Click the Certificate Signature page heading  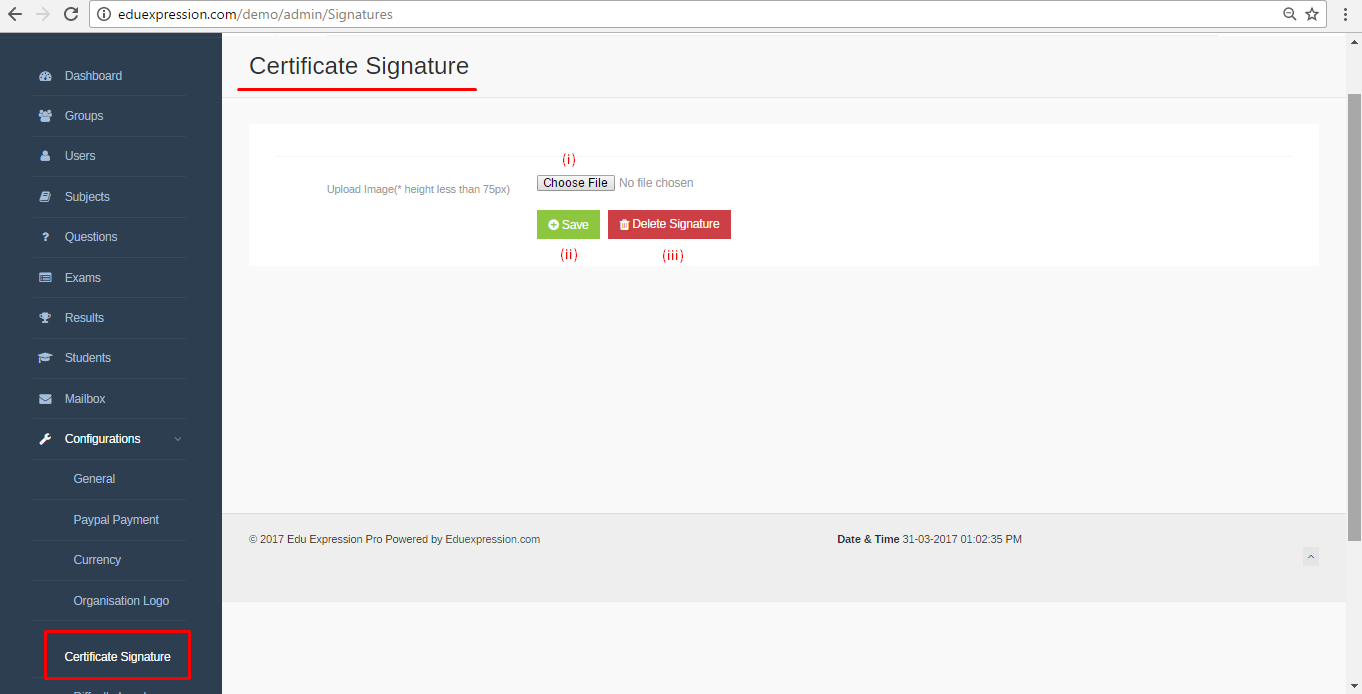tap(359, 66)
